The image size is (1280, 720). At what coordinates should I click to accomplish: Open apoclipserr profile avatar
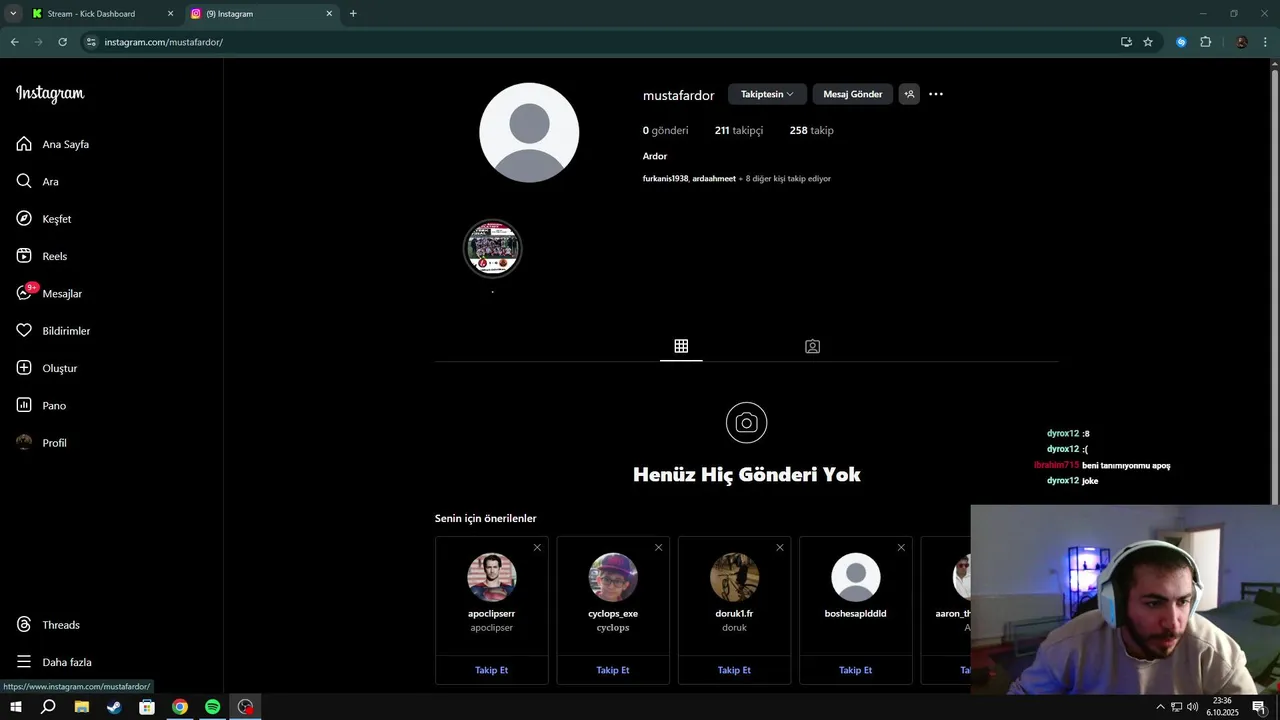coord(492,577)
